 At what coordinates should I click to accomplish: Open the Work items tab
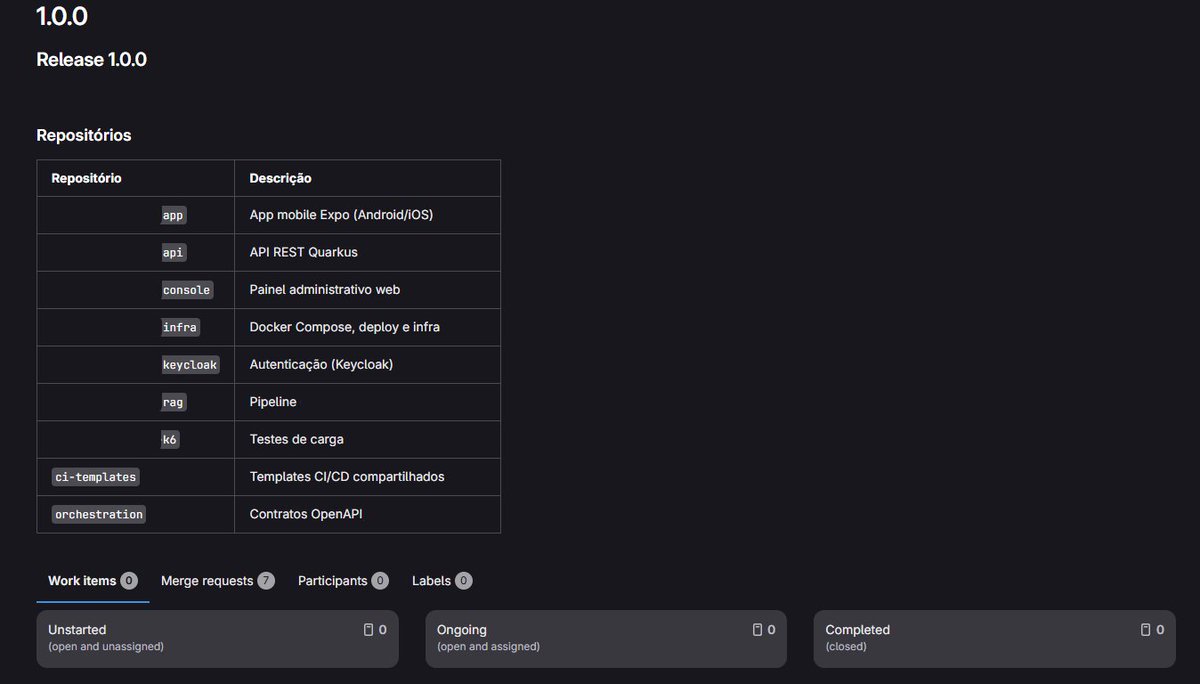92,581
